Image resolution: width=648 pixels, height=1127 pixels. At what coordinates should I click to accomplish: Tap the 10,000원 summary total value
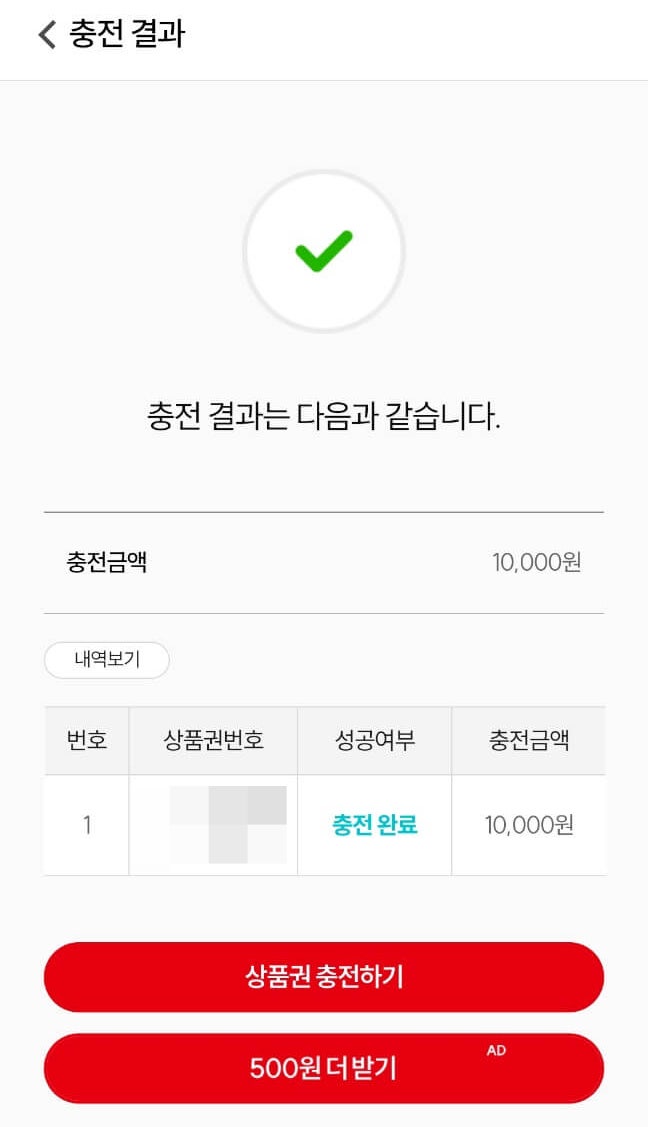(x=536, y=562)
